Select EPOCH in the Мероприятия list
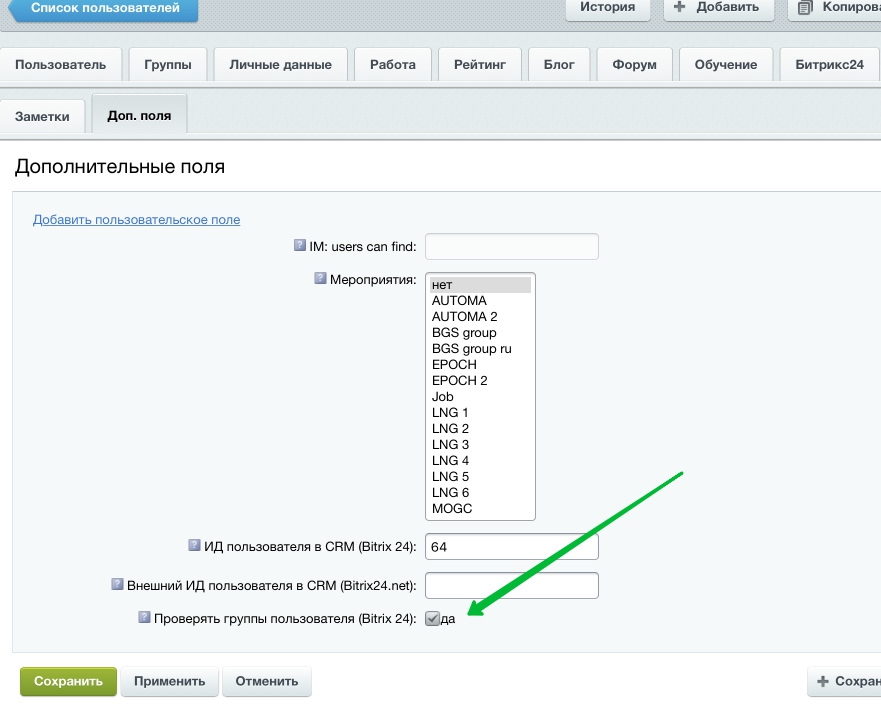 (x=454, y=365)
